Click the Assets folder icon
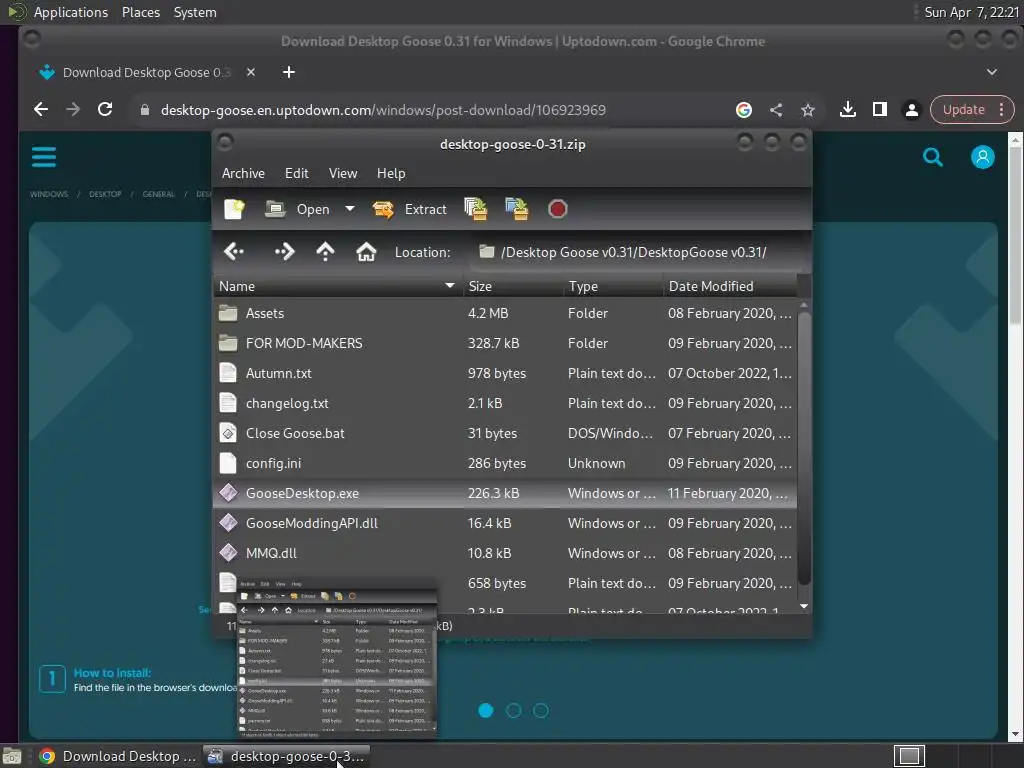Screen dimensions: 1024x768 click(228, 313)
